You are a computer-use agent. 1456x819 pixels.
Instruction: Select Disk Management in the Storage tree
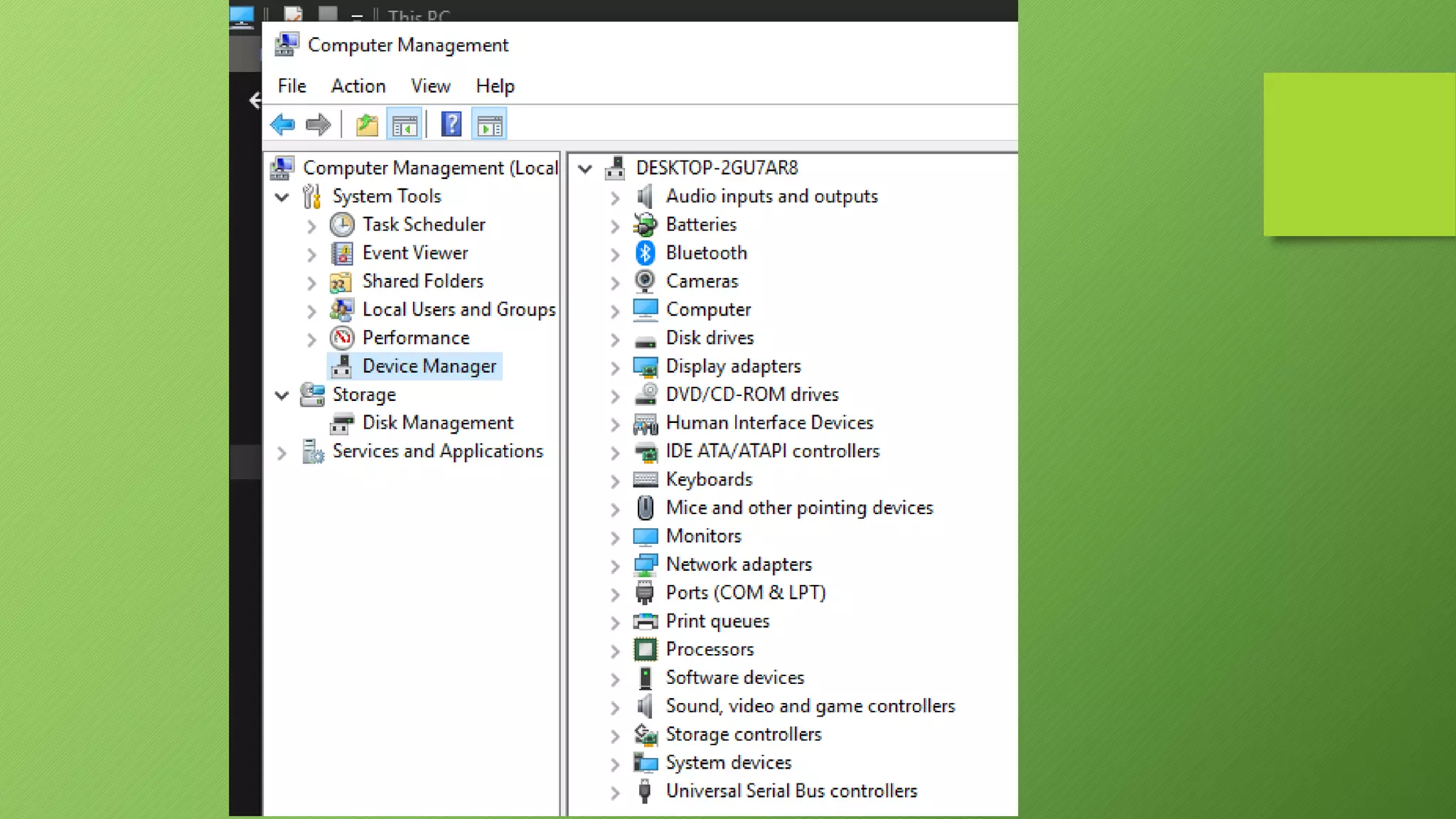point(437,423)
